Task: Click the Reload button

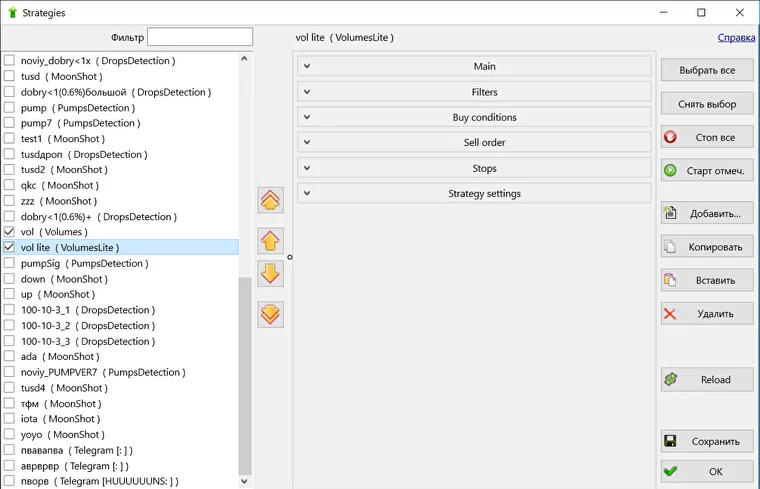Action: click(x=707, y=380)
